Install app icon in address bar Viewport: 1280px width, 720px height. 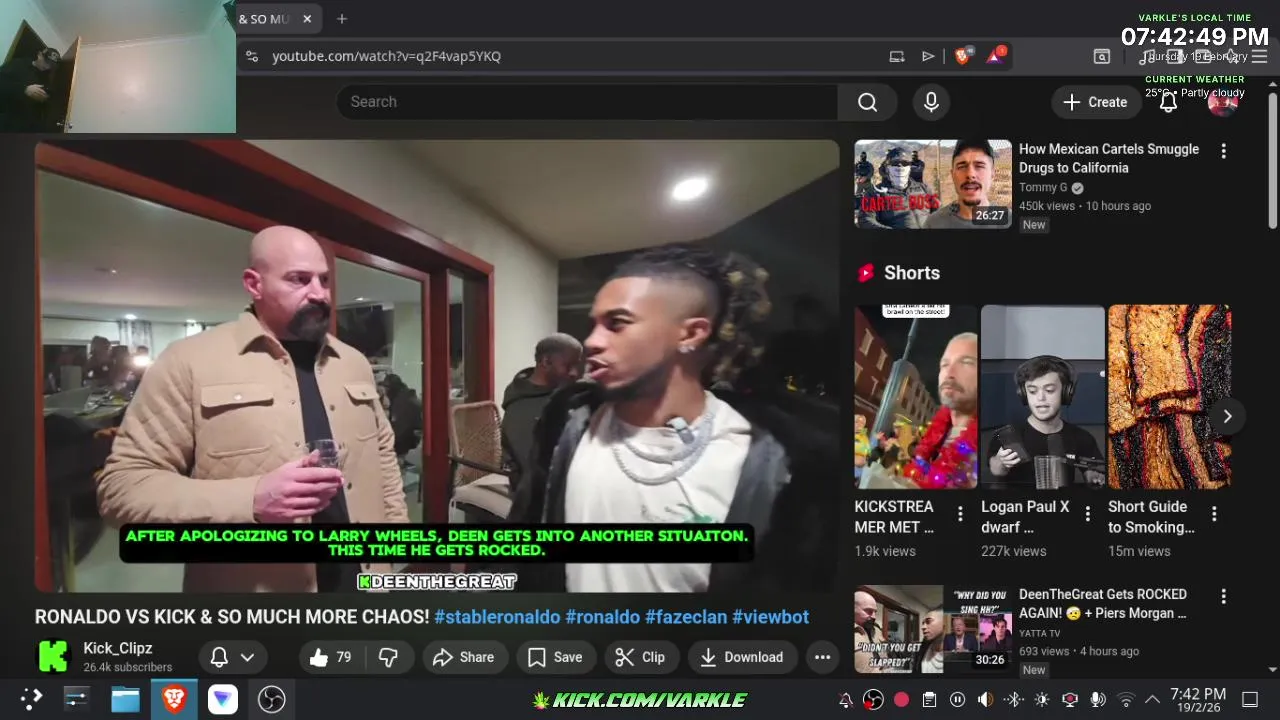pyautogui.click(x=897, y=56)
